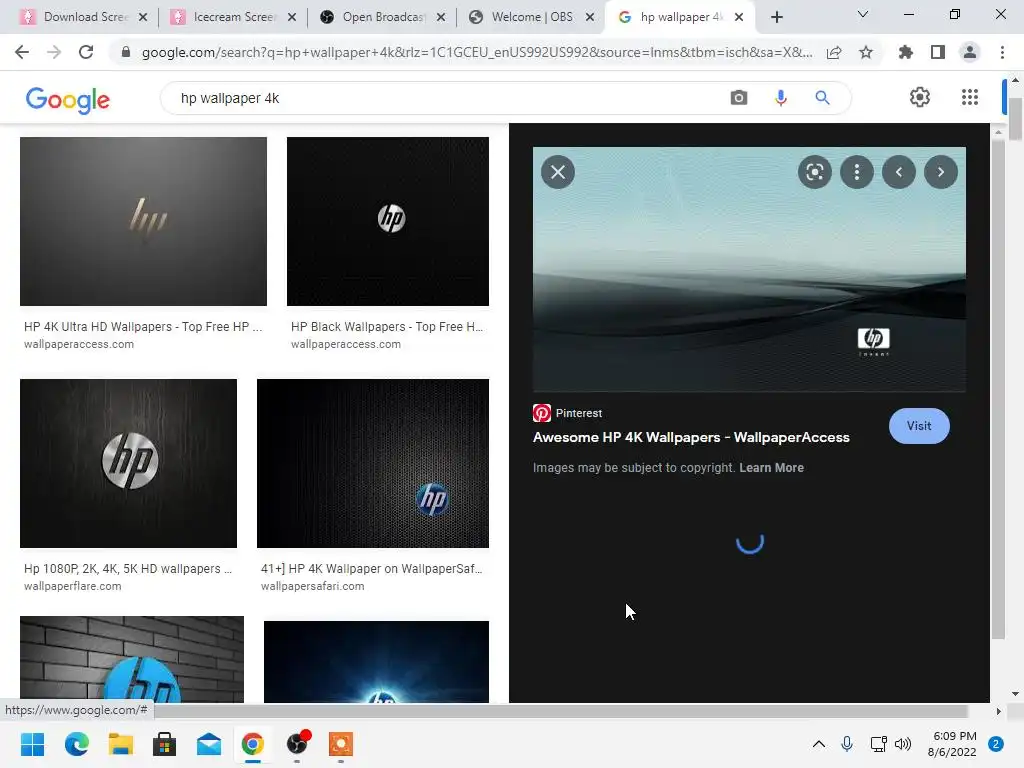Image resolution: width=1024 pixels, height=768 pixels.
Task: Click the Visit button
Action: click(919, 426)
